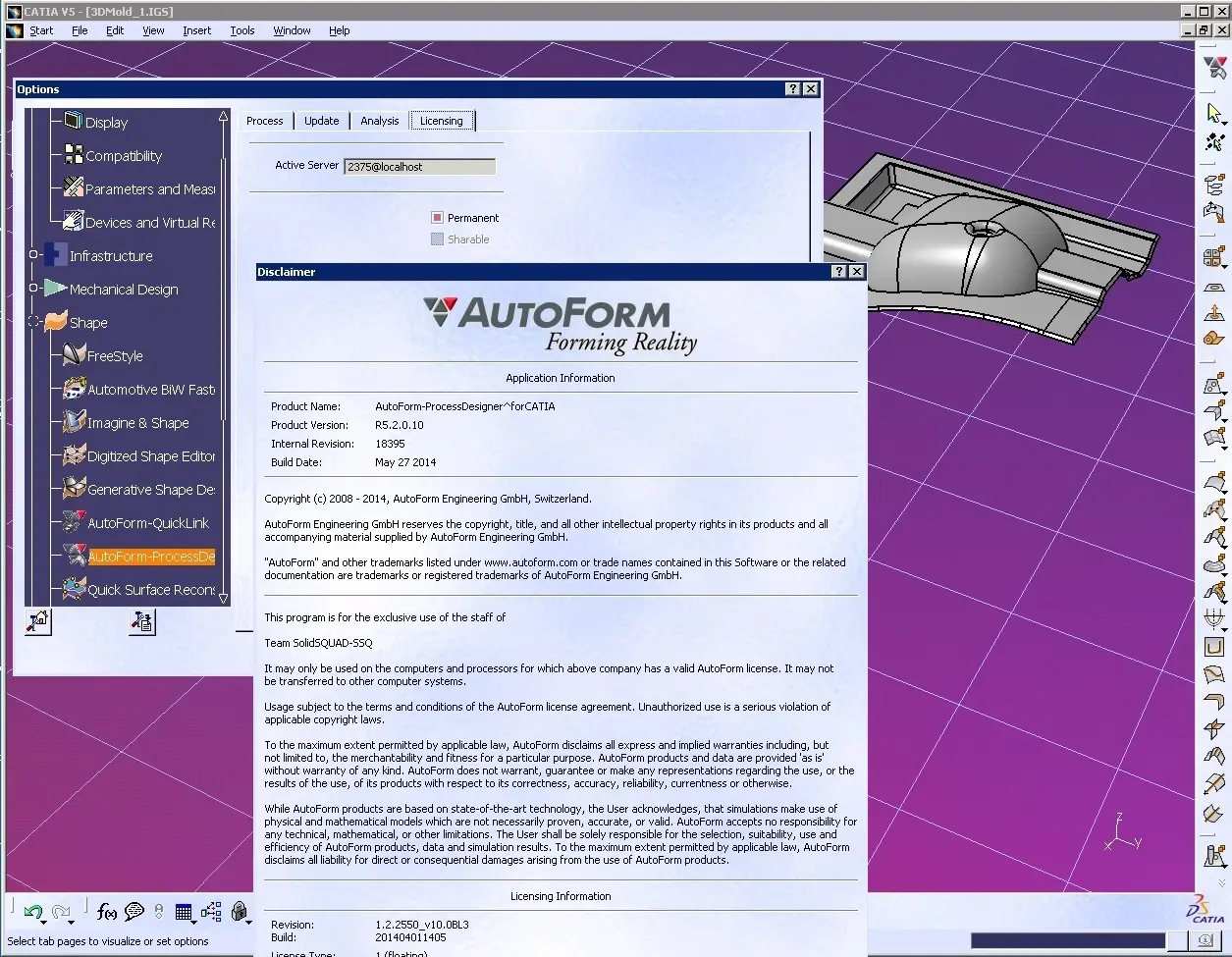
Task: Click the settings dump document icon in Options
Action: pos(142,621)
